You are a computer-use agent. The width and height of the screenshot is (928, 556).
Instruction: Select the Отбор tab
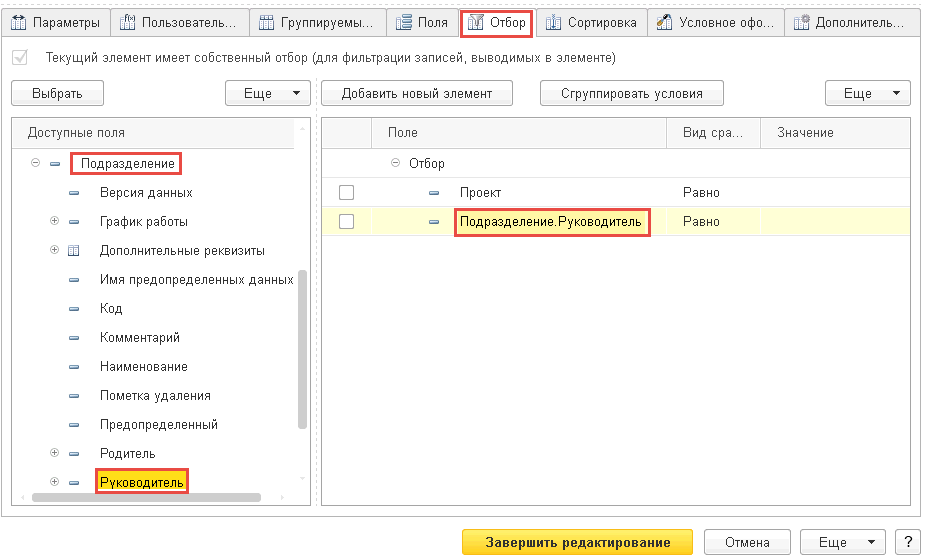(x=497, y=23)
